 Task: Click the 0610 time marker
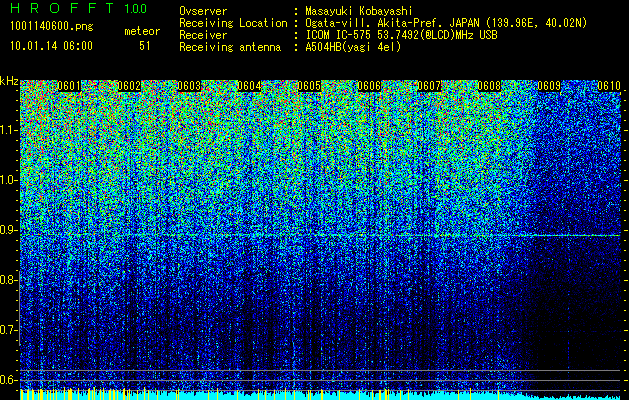click(x=609, y=86)
